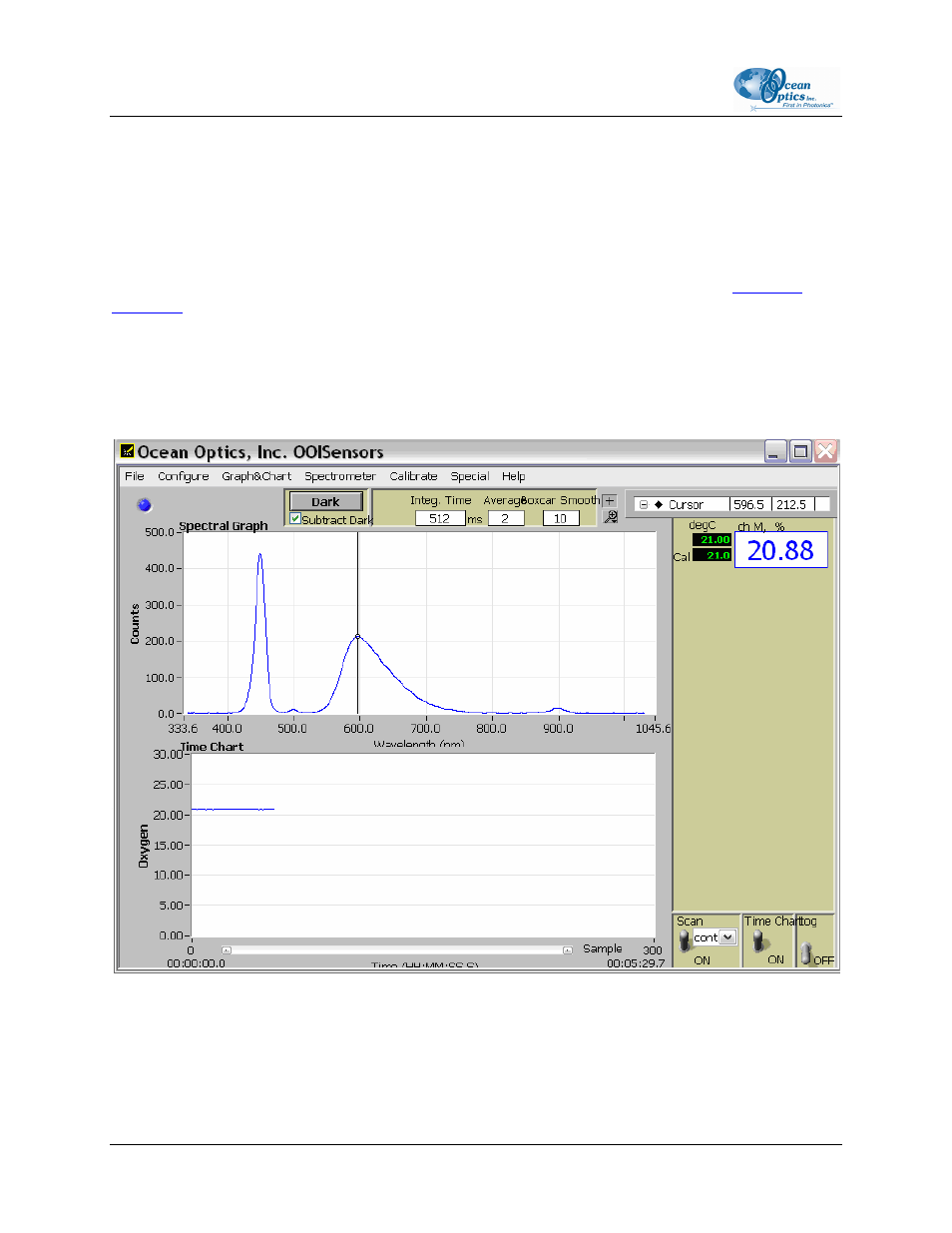952x1233 pixels.
Task: Toggle the Time Chart switch
Action: (x=759, y=940)
